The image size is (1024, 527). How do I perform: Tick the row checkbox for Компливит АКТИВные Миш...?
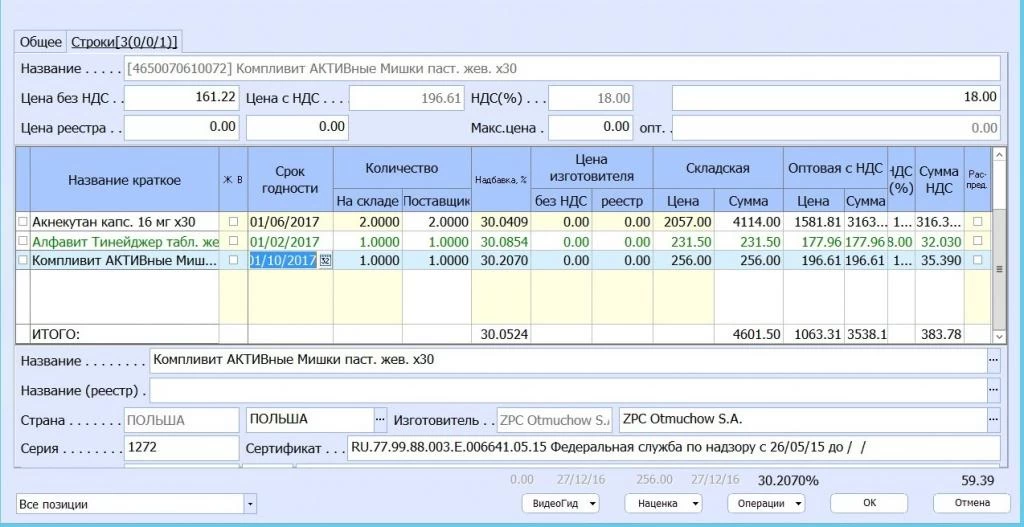pos(23,260)
